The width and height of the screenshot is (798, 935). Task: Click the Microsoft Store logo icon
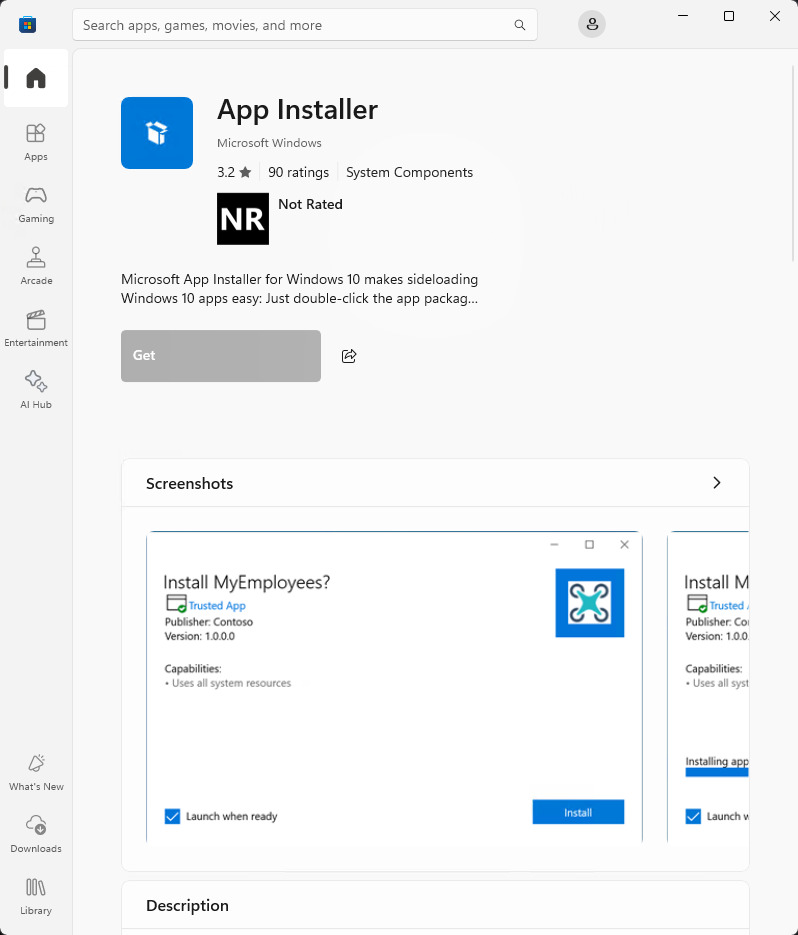coord(27,25)
